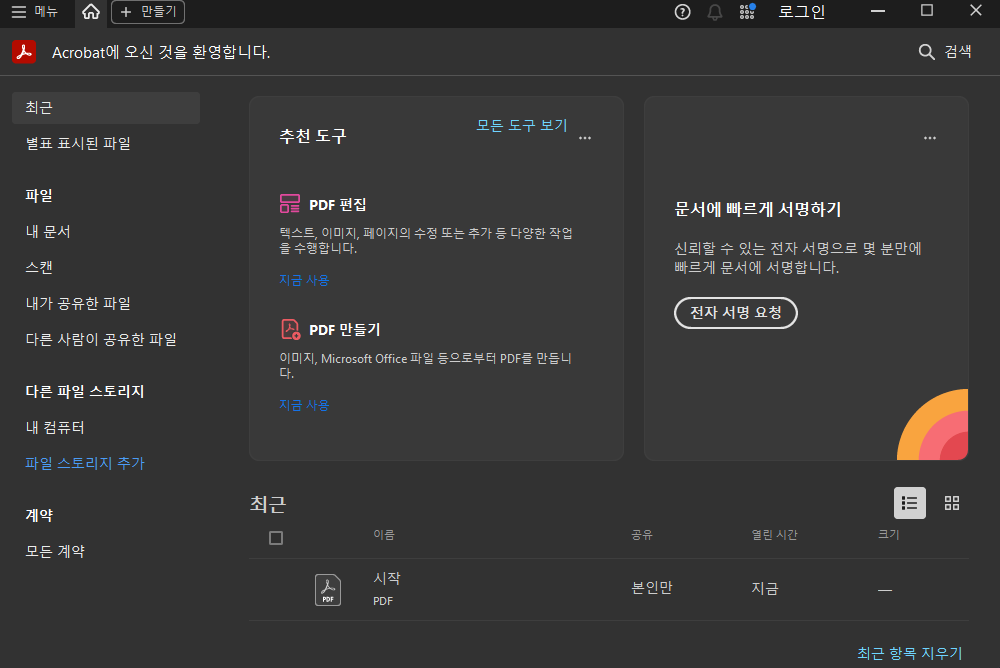Sort by 열린 시간 column header

pos(774,535)
